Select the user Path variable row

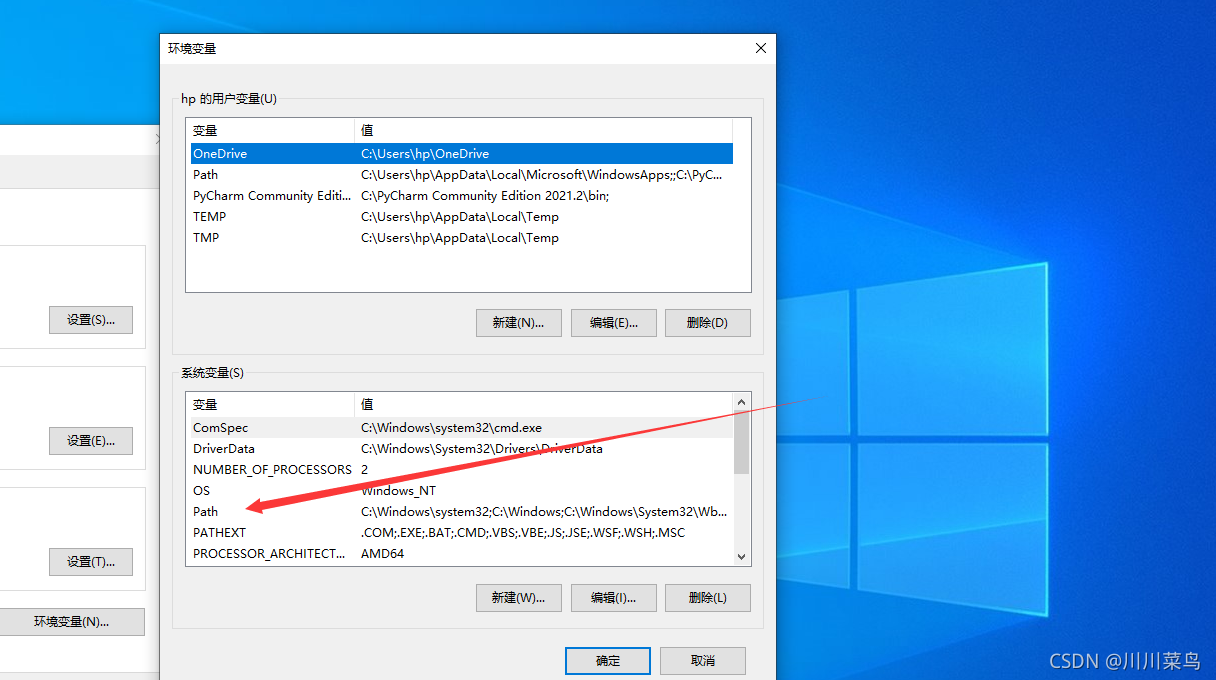(462, 175)
